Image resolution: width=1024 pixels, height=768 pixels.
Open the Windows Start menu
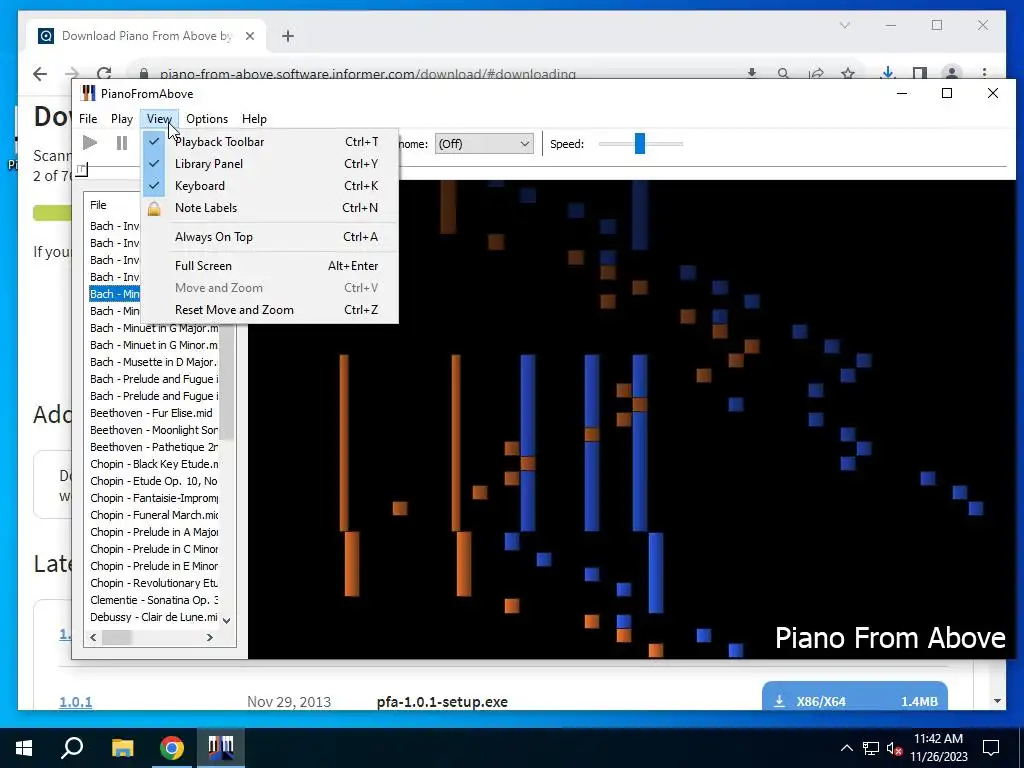point(24,747)
